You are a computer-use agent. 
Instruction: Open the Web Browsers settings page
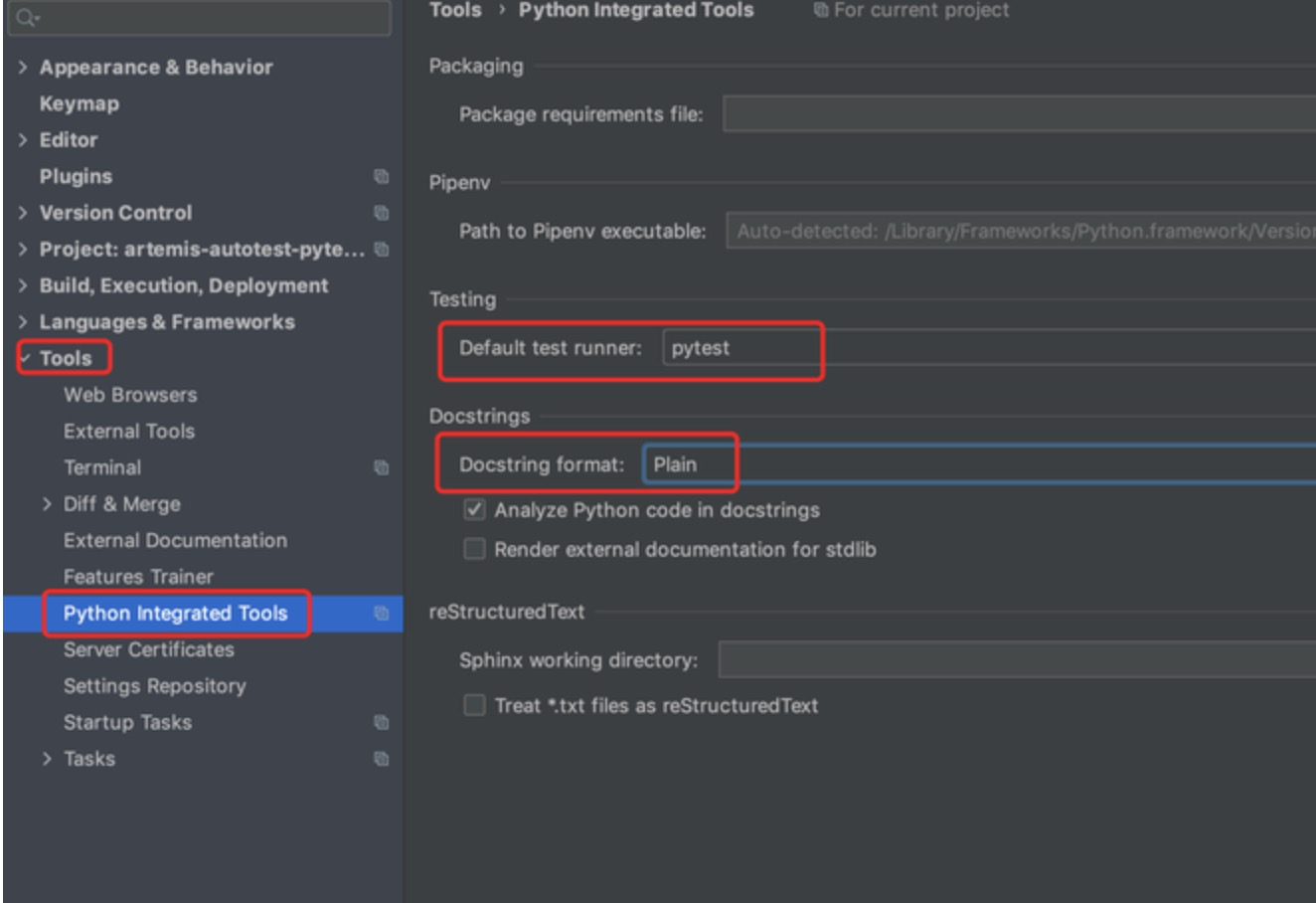point(130,395)
